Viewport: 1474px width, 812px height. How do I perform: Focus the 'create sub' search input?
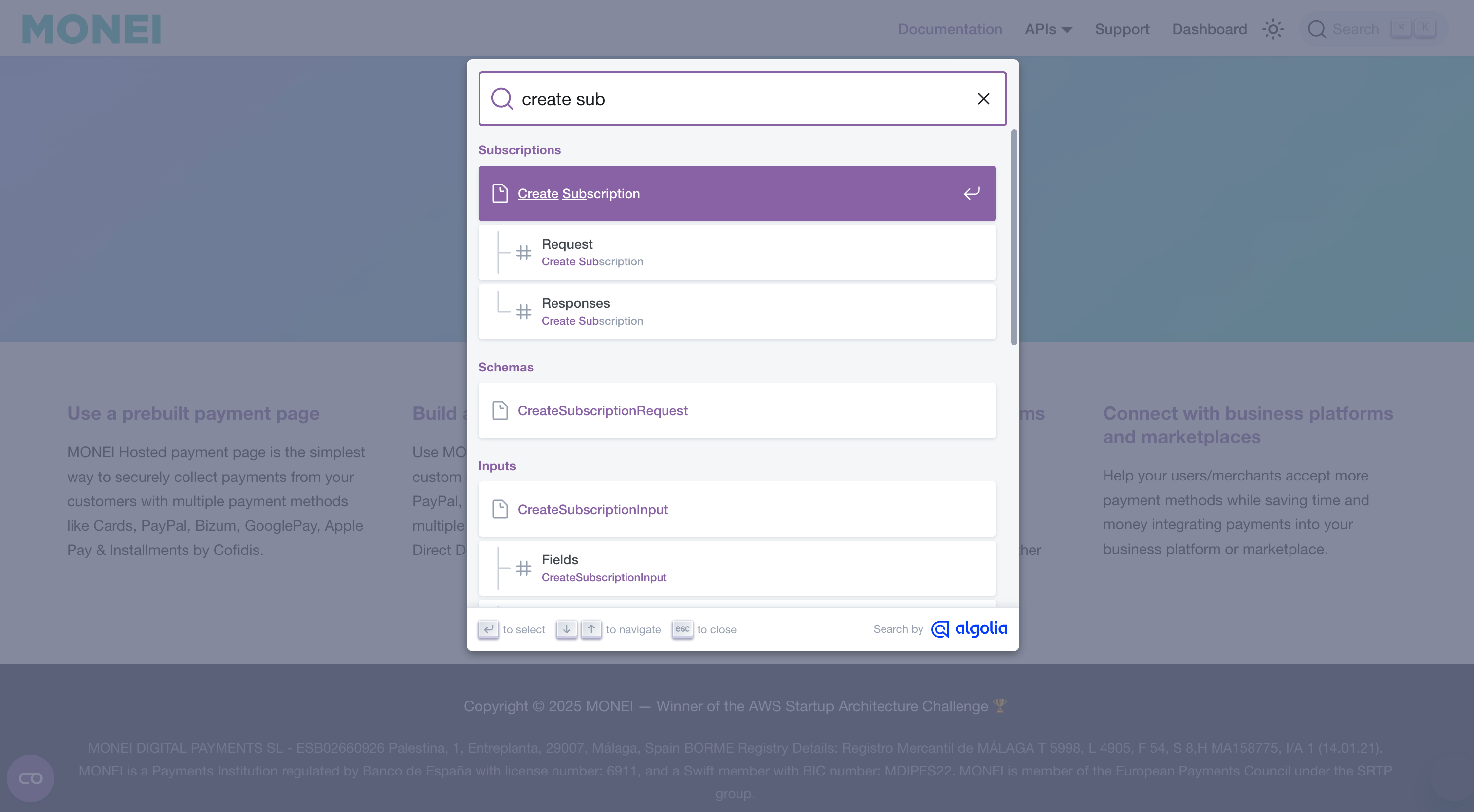point(744,99)
